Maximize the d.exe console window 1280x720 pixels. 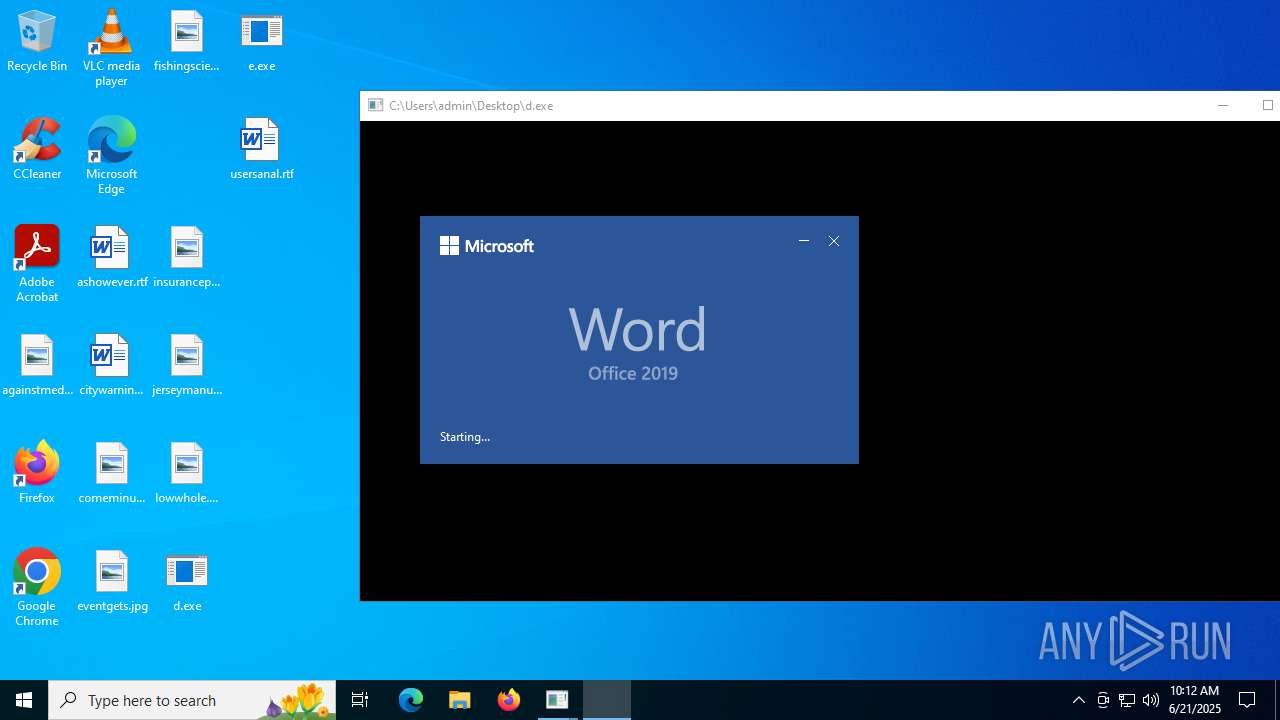(x=1267, y=105)
